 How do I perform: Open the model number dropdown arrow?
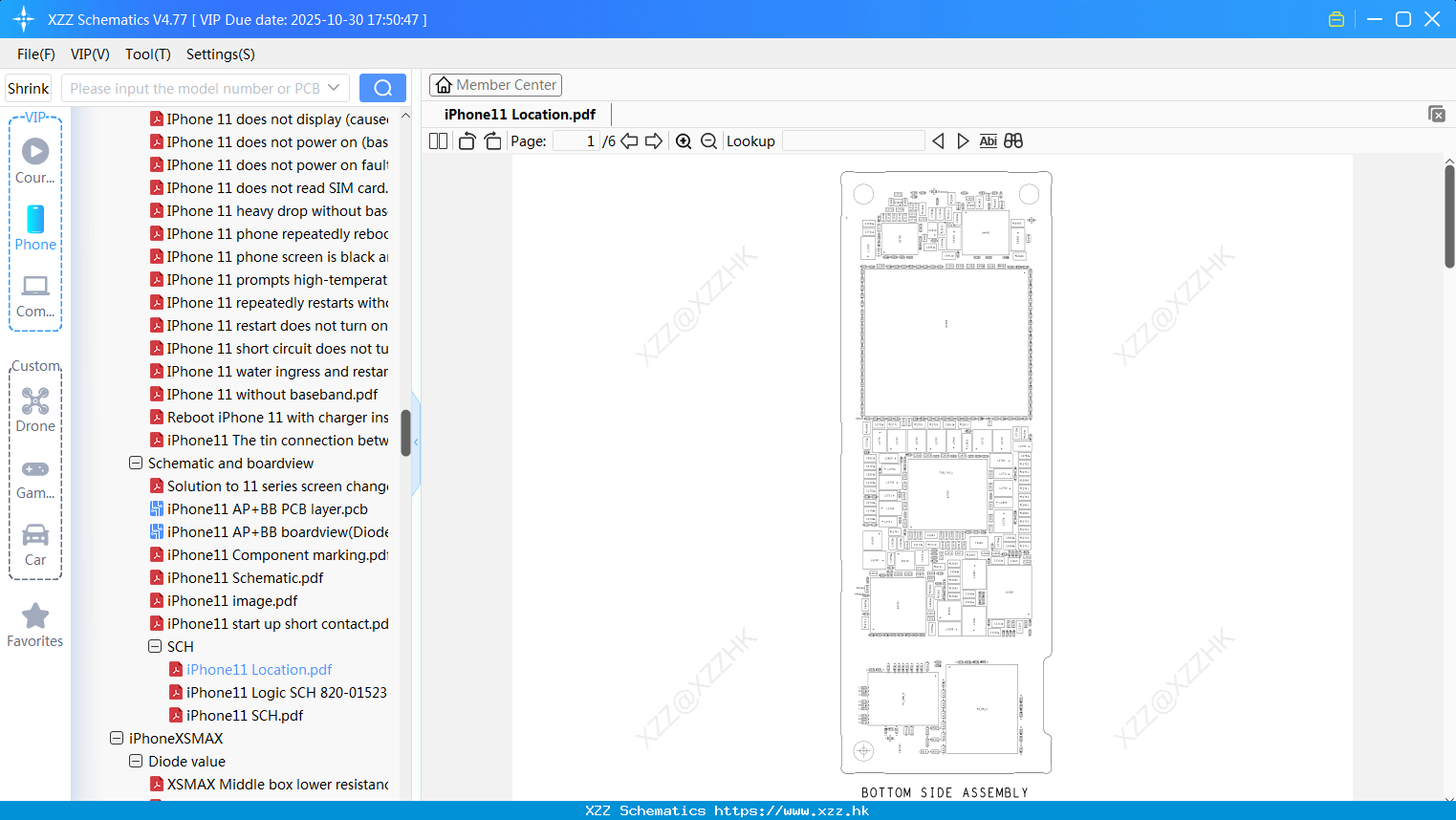(x=334, y=88)
